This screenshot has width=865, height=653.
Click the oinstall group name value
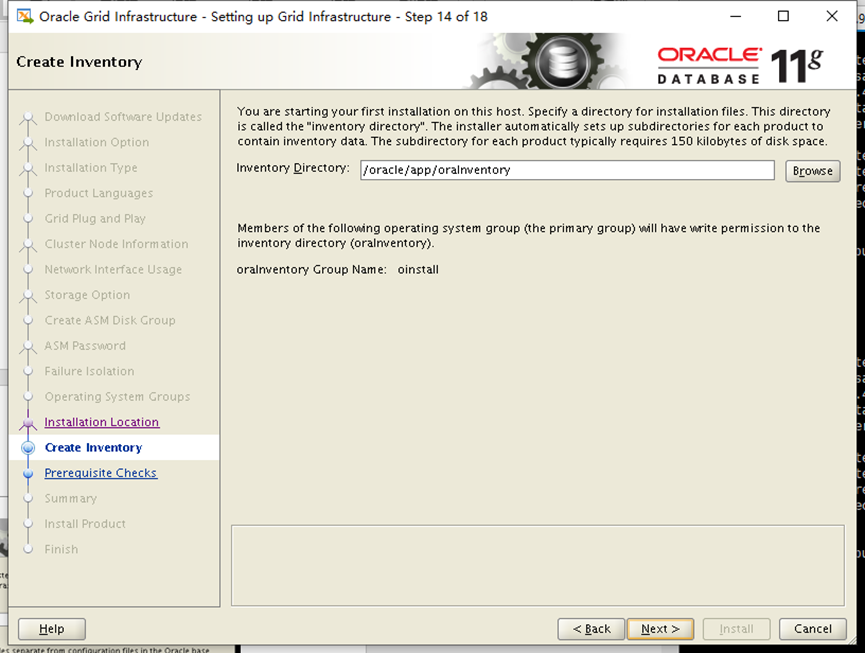coord(418,270)
